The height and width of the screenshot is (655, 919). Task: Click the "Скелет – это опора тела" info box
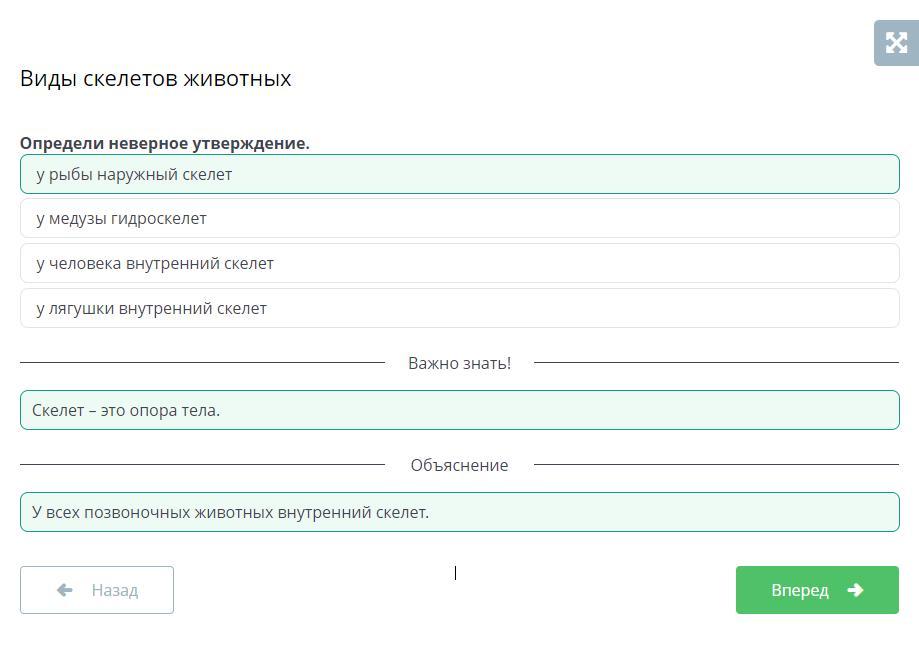459,410
